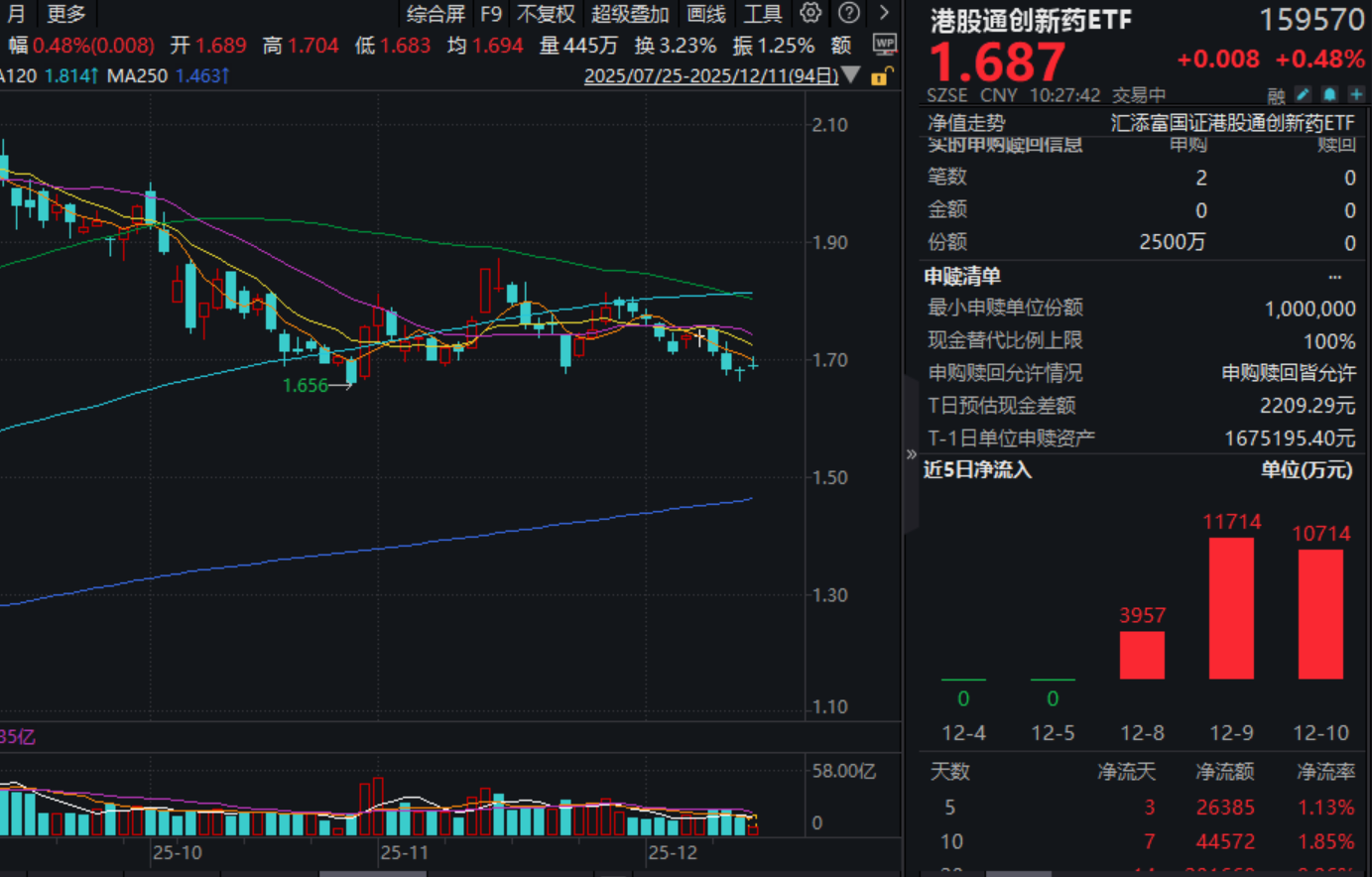Viewport: 1372px width, 877px height.
Task: Click the plus icon to add to watchlist
Action: click(1355, 94)
